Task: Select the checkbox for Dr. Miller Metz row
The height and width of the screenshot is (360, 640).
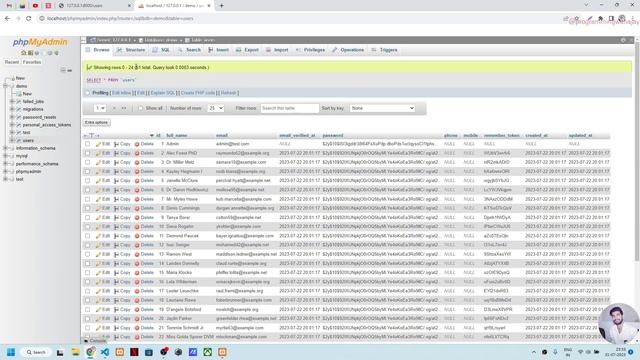Action: pos(87,162)
